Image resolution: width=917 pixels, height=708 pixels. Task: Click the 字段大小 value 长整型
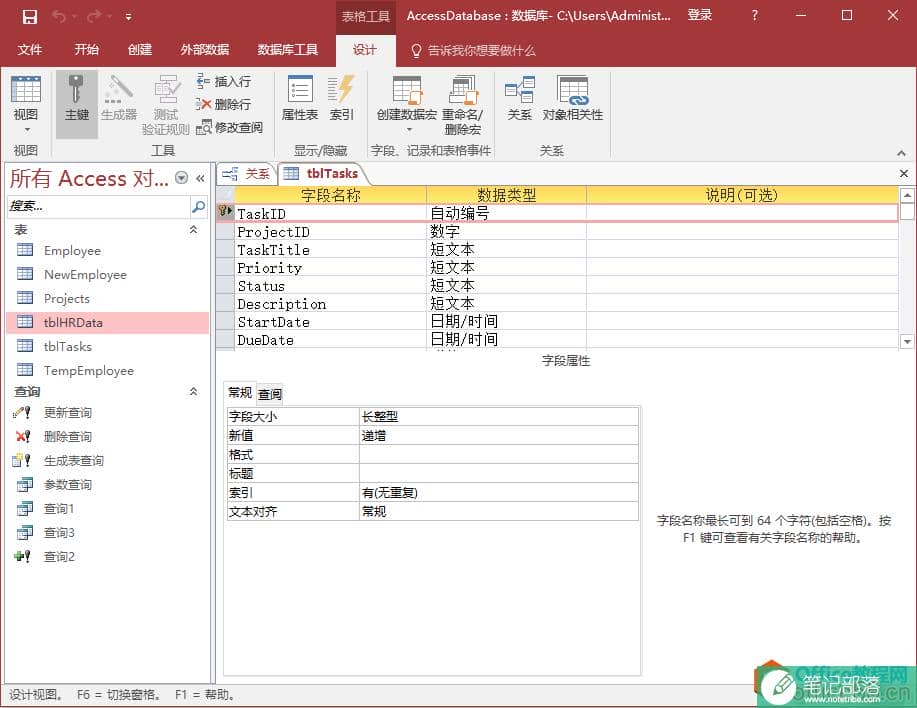pos(498,416)
